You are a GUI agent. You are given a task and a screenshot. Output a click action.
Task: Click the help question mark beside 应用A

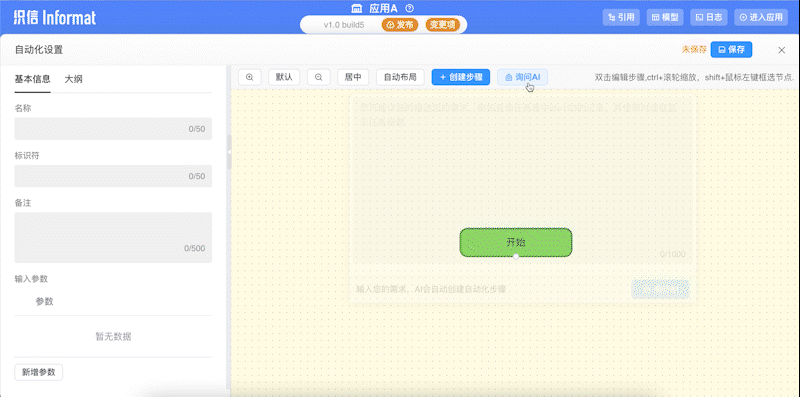pos(409,8)
